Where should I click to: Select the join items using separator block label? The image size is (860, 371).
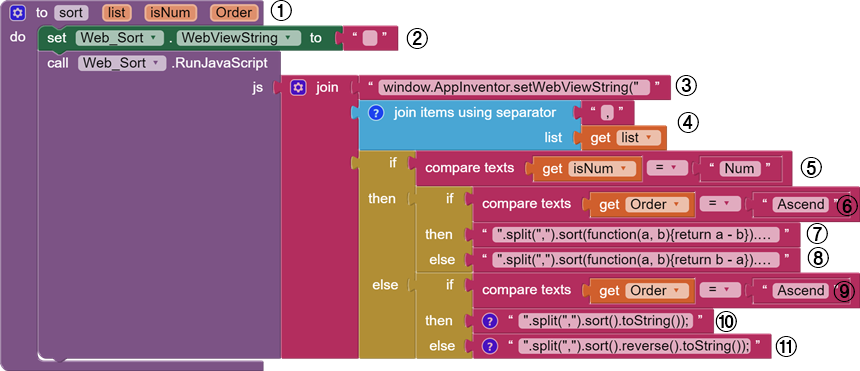click(475, 113)
